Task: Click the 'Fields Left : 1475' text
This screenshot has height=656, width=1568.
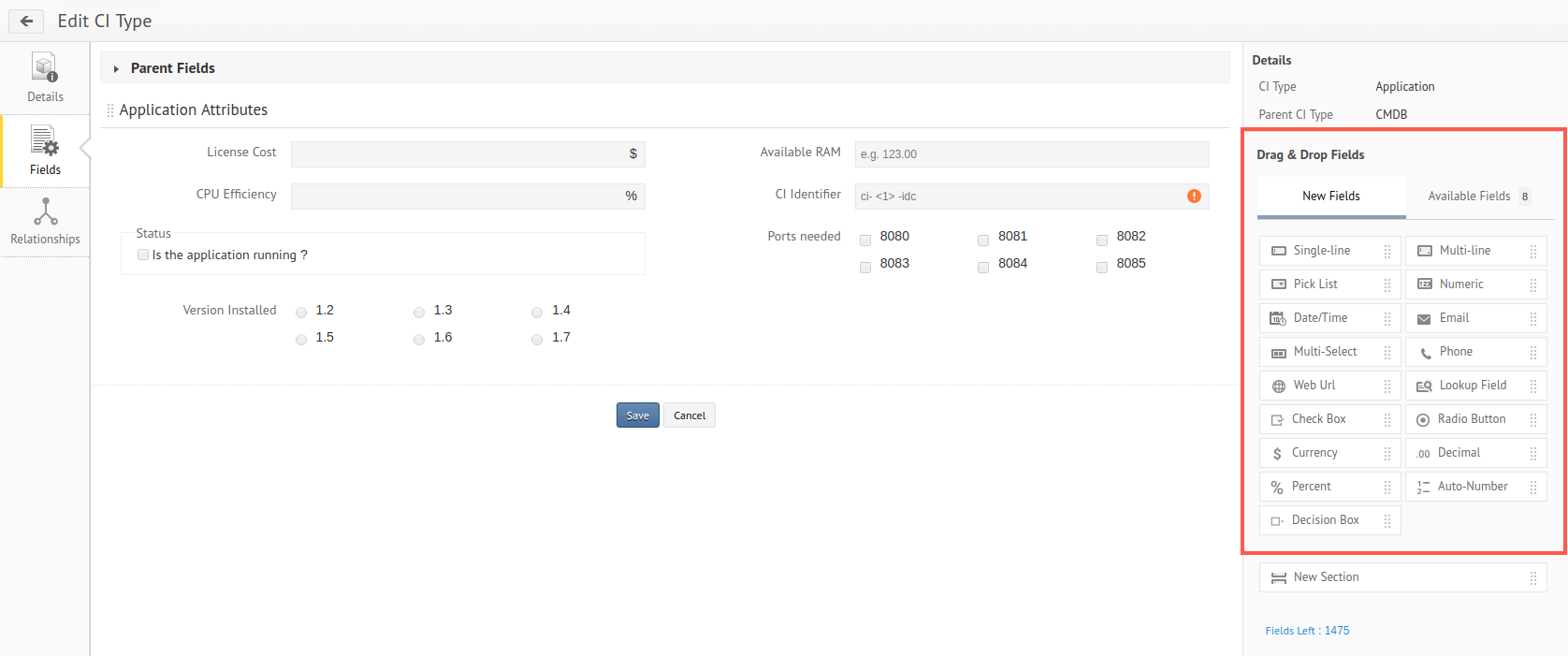Action: pos(1307,631)
